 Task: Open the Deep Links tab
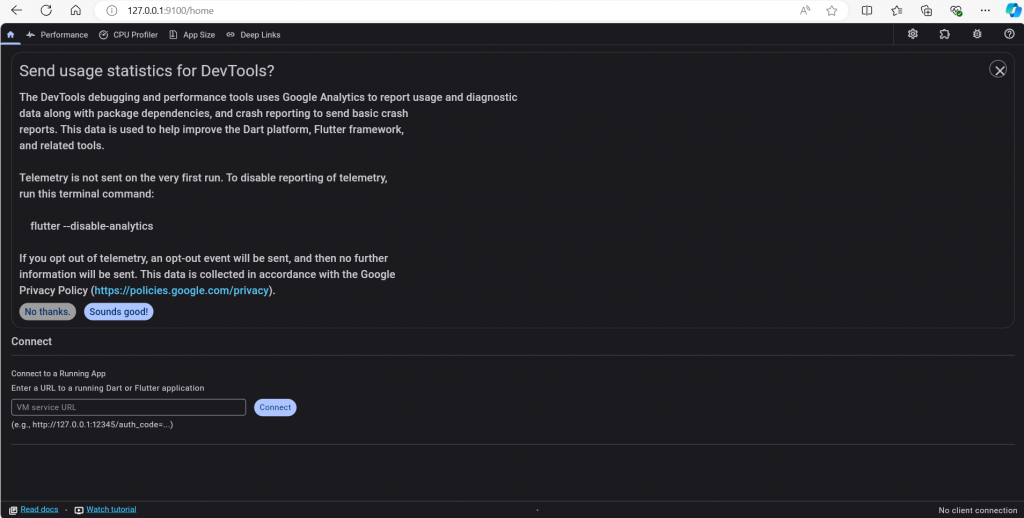(x=253, y=35)
